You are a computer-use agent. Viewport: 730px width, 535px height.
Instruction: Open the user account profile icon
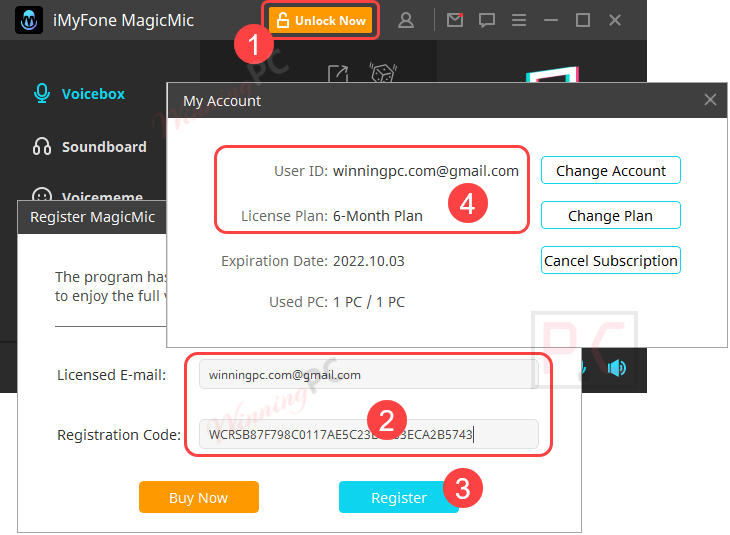pyautogui.click(x=406, y=20)
